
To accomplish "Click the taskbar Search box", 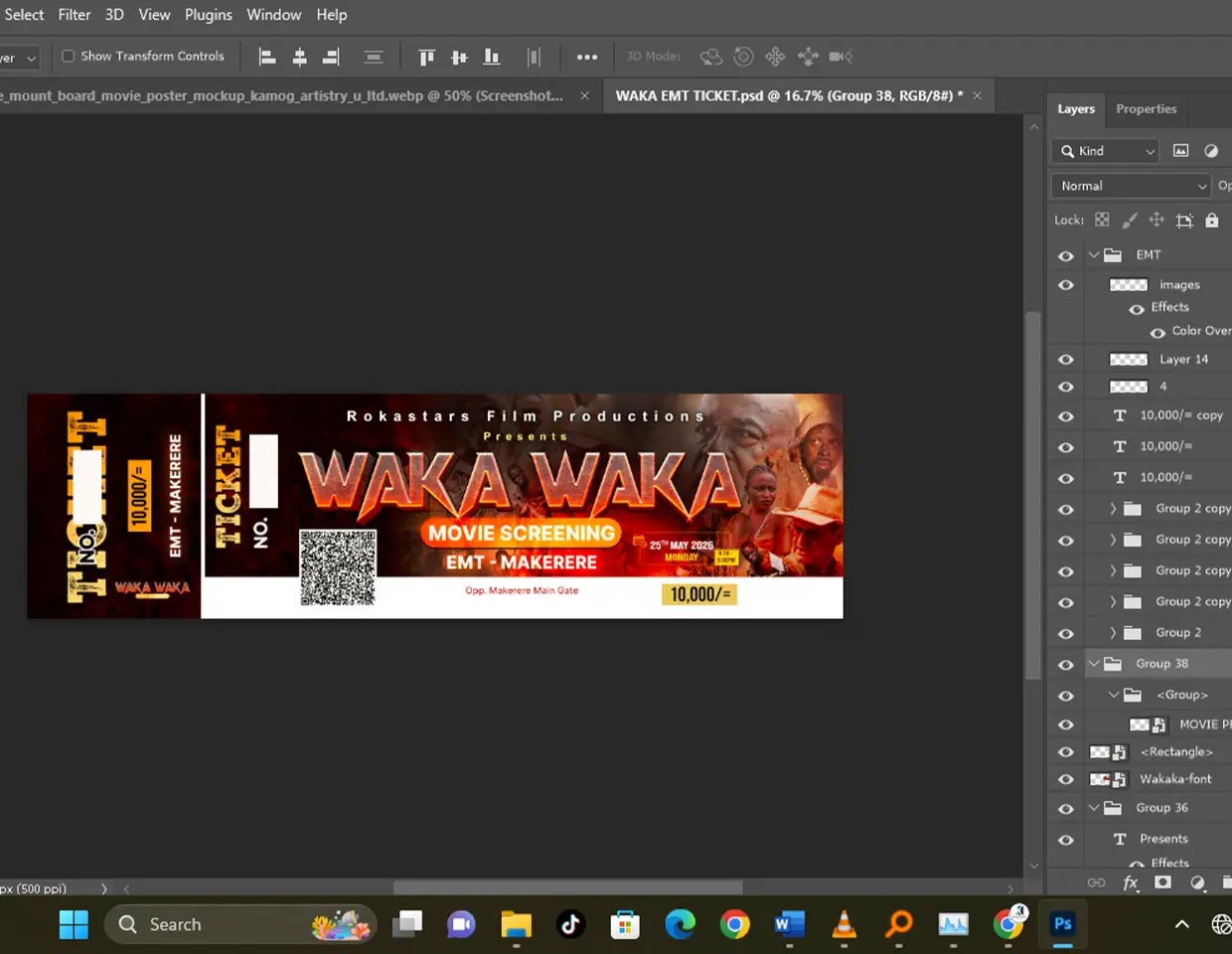I will [x=240, y=924].
